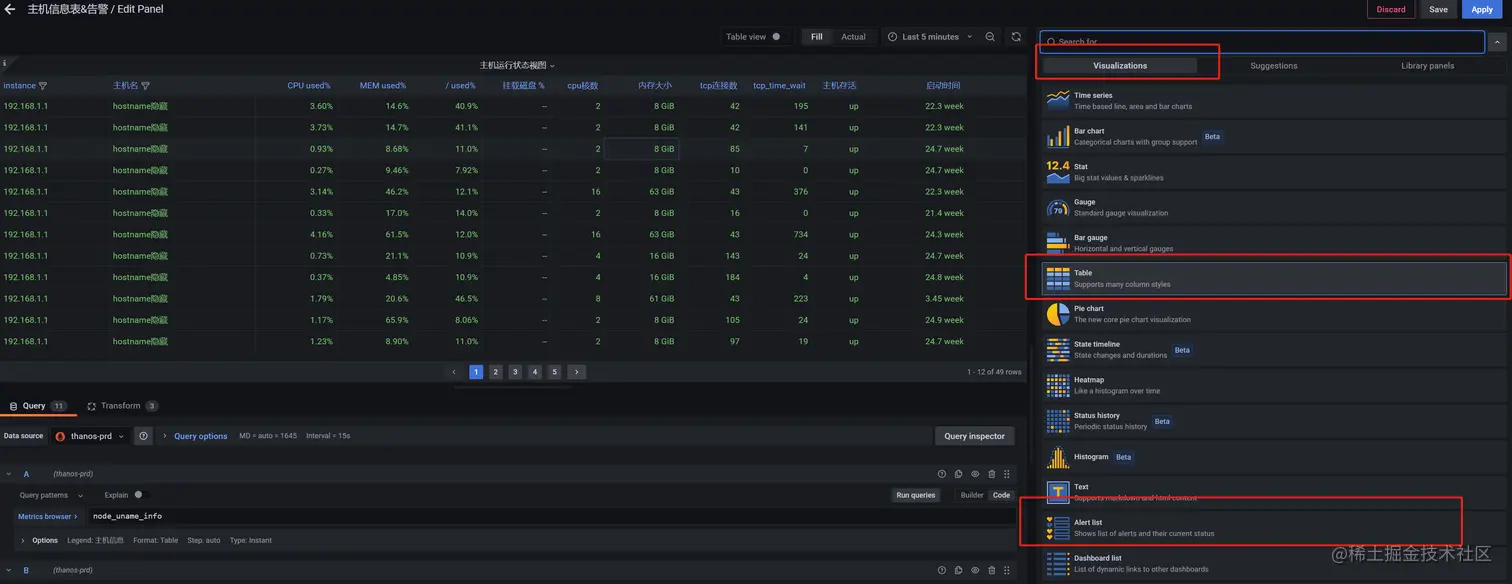
Task: Switch to the Suggestions tab
Action: pyautogui.click(x=1273, y=66)
